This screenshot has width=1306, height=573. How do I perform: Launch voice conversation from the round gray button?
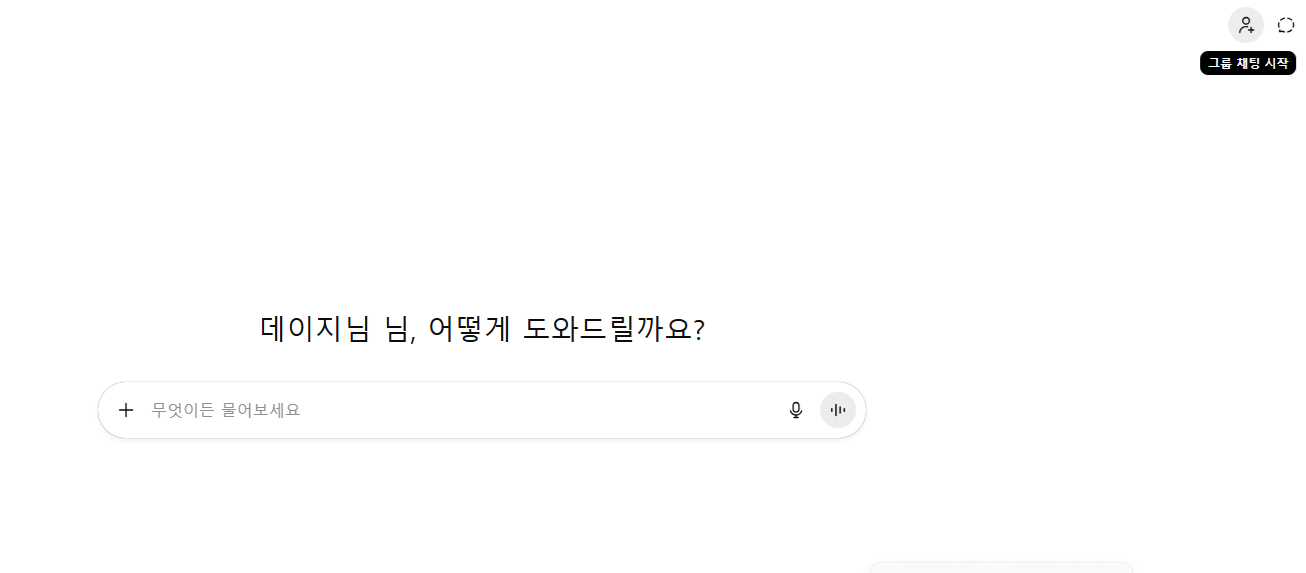coord(838,410)
